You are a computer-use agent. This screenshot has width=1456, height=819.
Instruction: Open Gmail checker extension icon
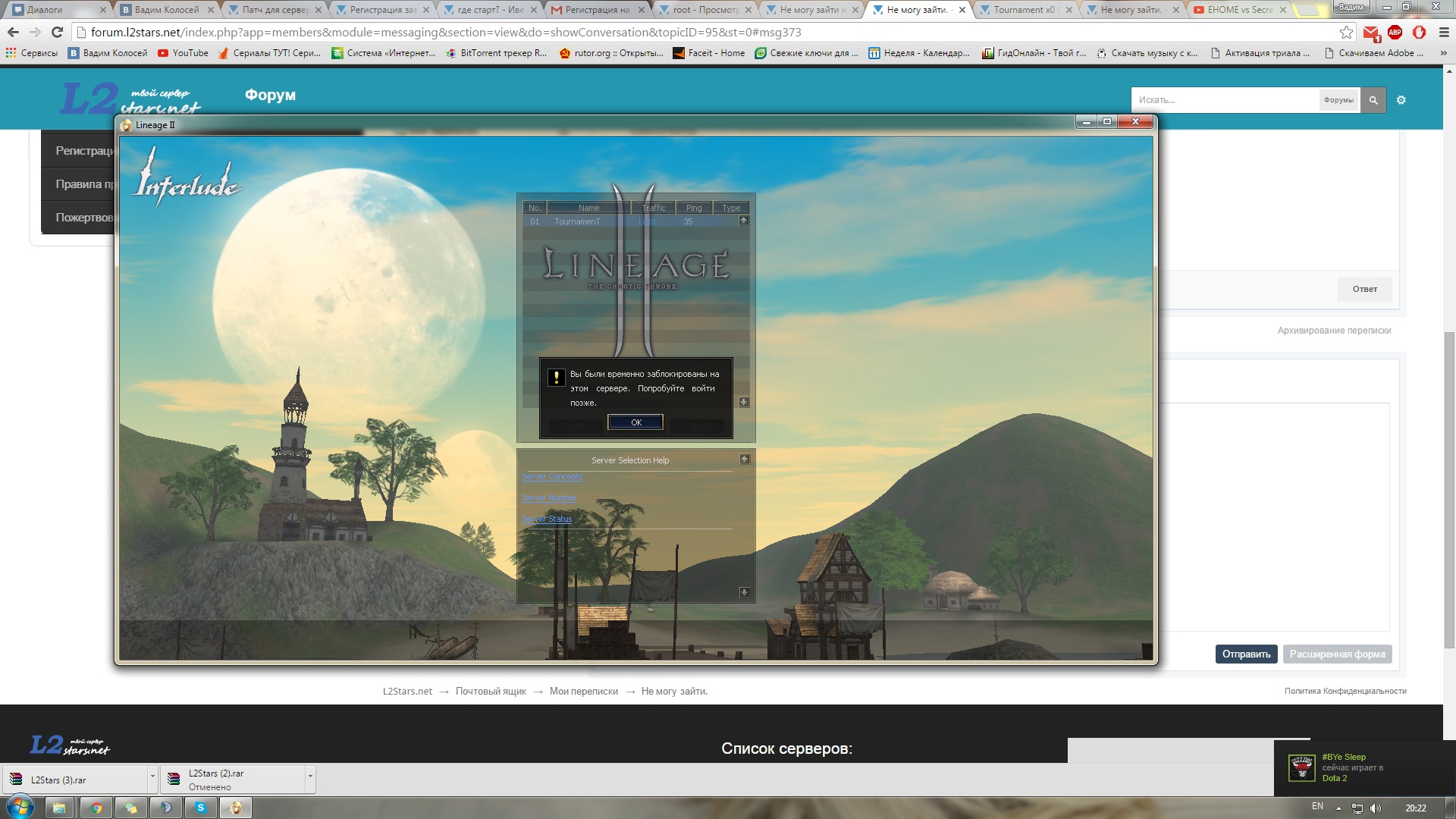pyautogui.click(x=1371, y=33)
